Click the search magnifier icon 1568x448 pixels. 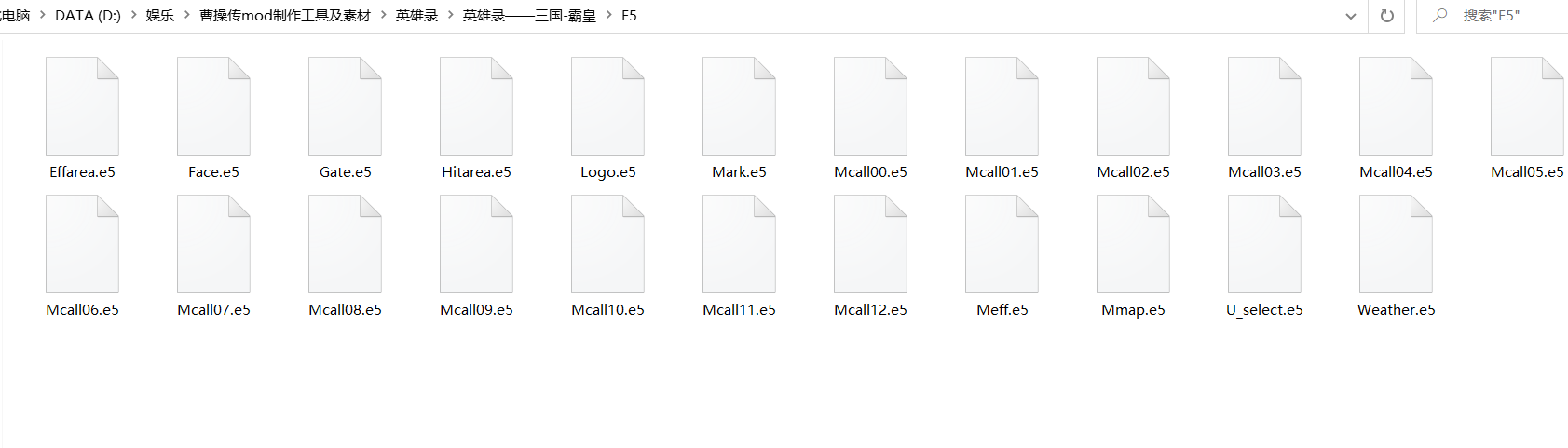click(1440, 15)
